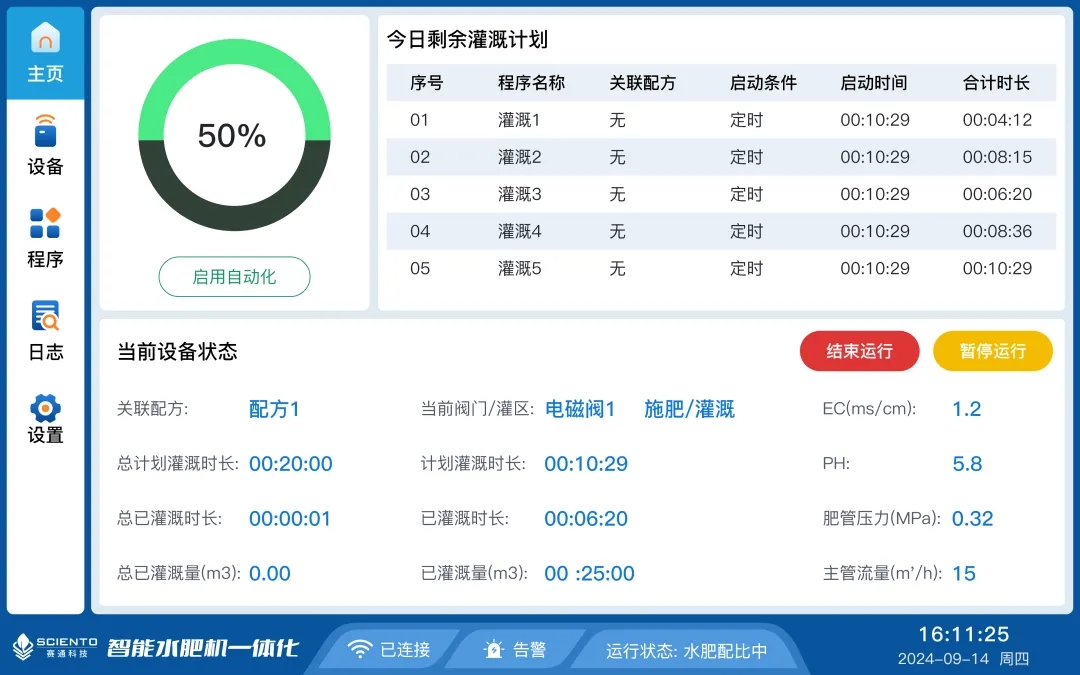This screenshot has height=675, width=1080.
Task: Click the 告警 alarm bell icon
Action: (493, 649)
